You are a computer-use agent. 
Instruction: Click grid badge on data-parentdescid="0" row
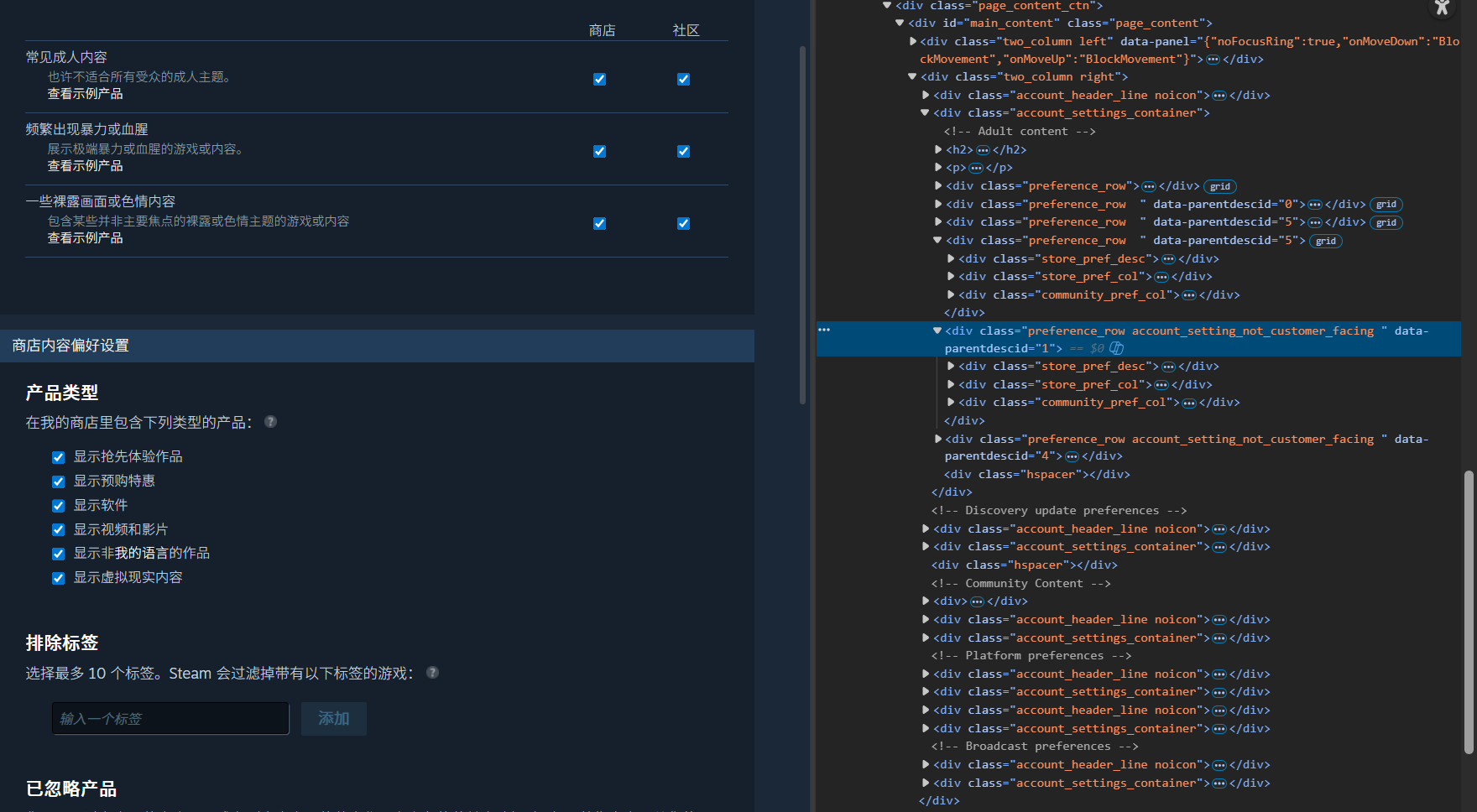1386,205
